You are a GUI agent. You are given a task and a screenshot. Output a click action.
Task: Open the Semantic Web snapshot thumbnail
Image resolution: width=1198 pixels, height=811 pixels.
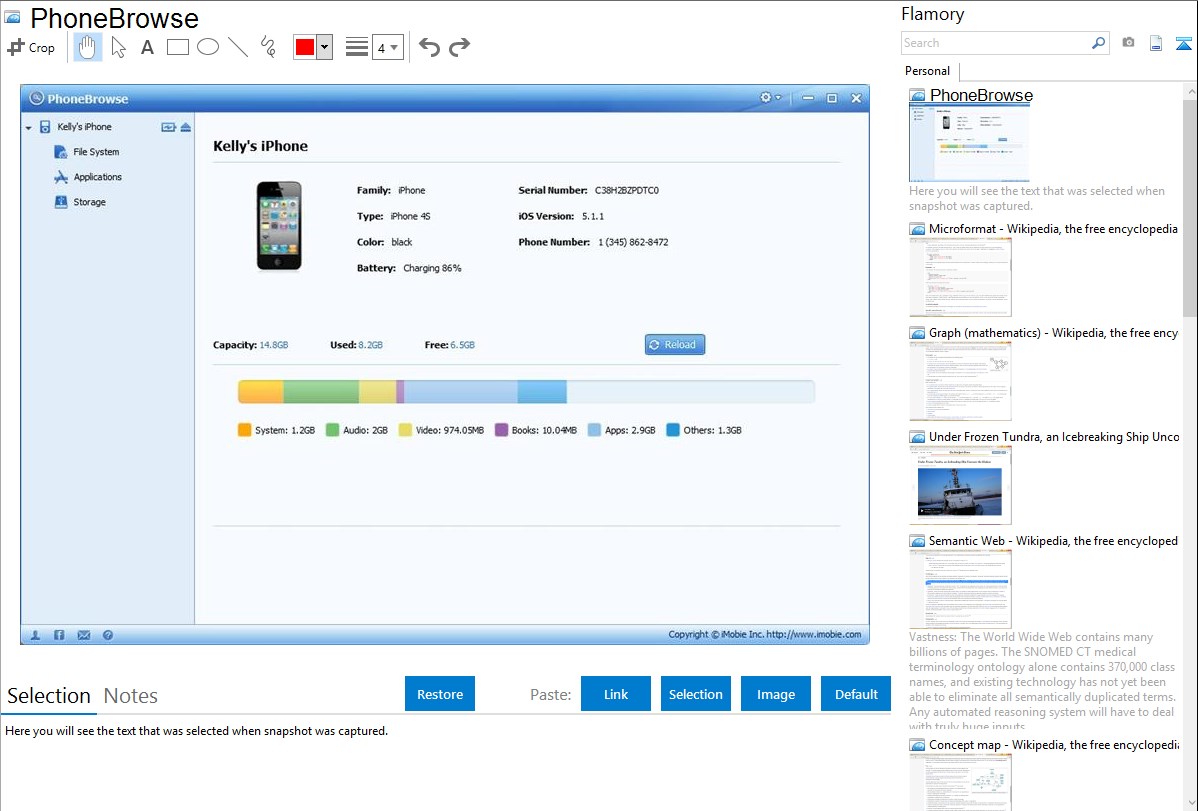960,589
